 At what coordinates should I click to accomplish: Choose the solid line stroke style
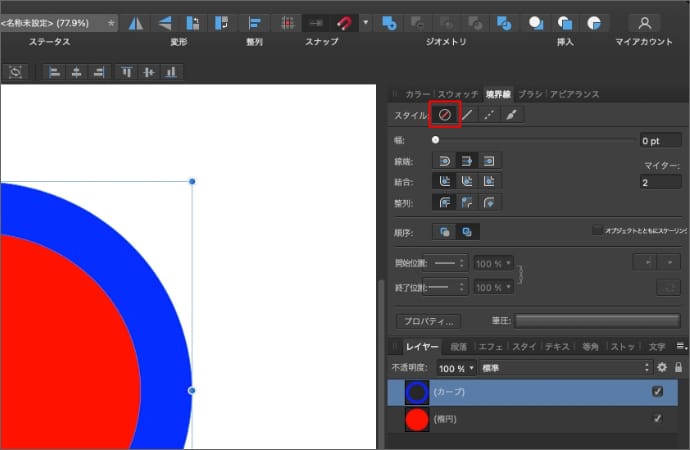click(466, 115)
